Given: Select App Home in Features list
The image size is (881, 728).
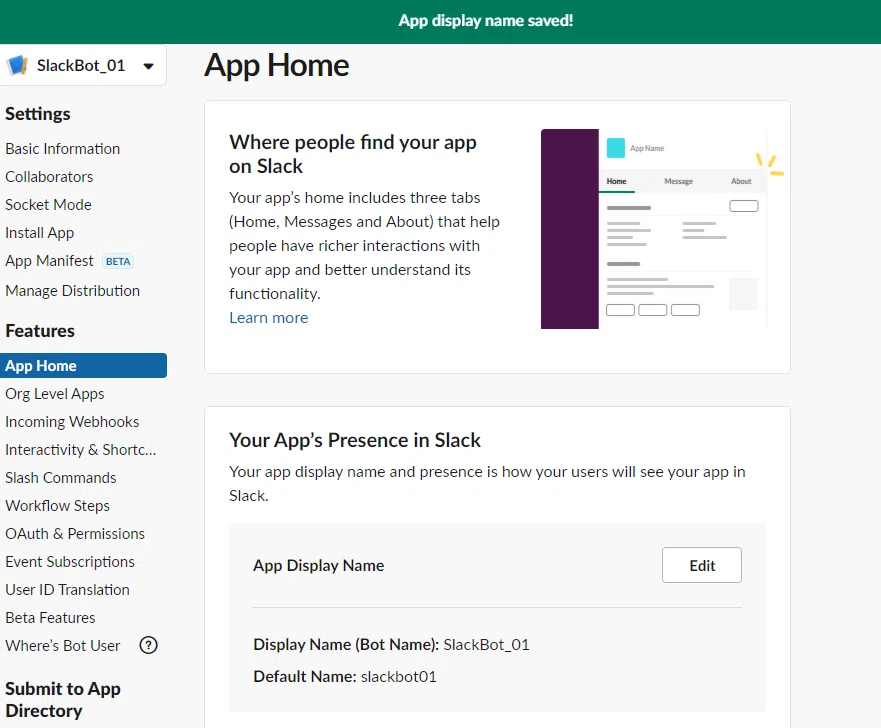Looking at the screenshot, I should click(x=83, y=366).
